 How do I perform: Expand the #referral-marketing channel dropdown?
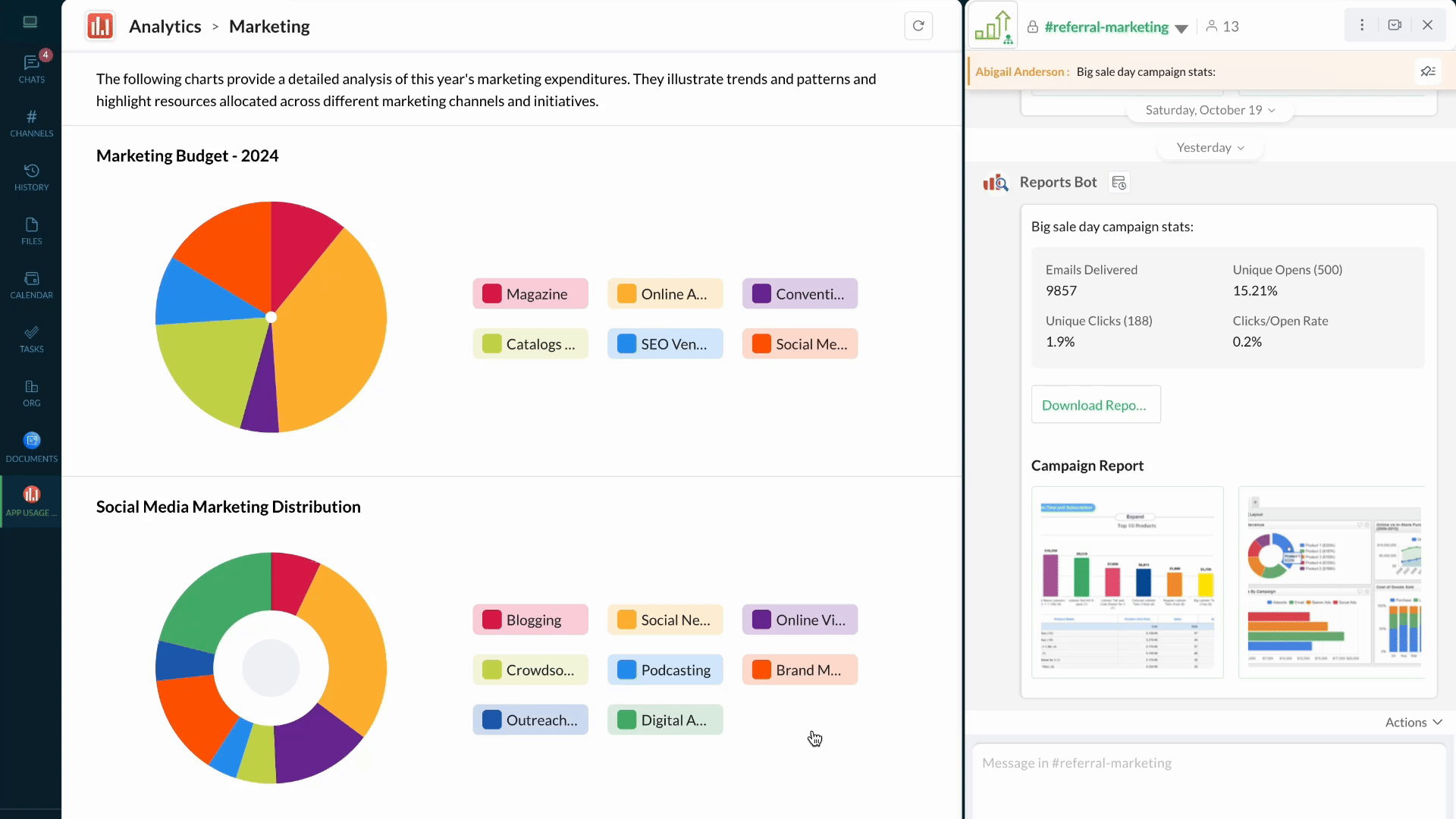(x=1182, y=27)
